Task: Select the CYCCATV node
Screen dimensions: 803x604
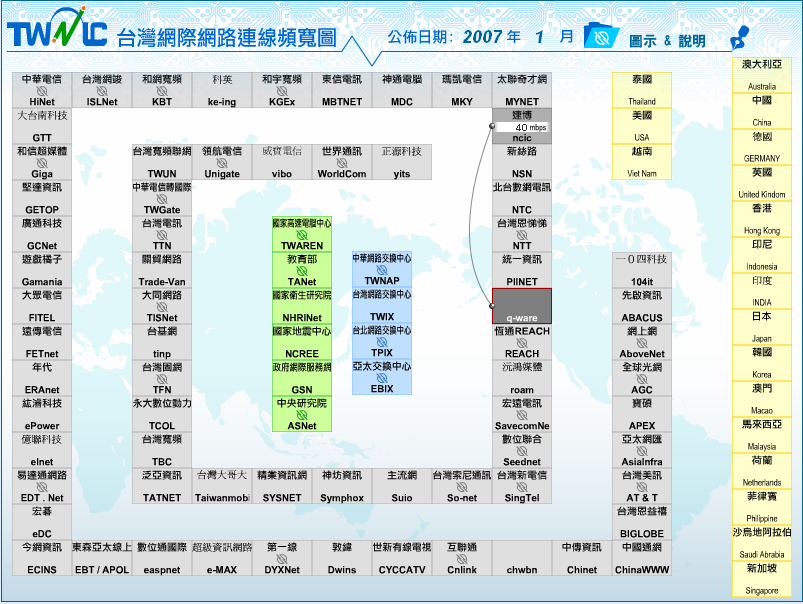Action: click(x=402, y=558)
